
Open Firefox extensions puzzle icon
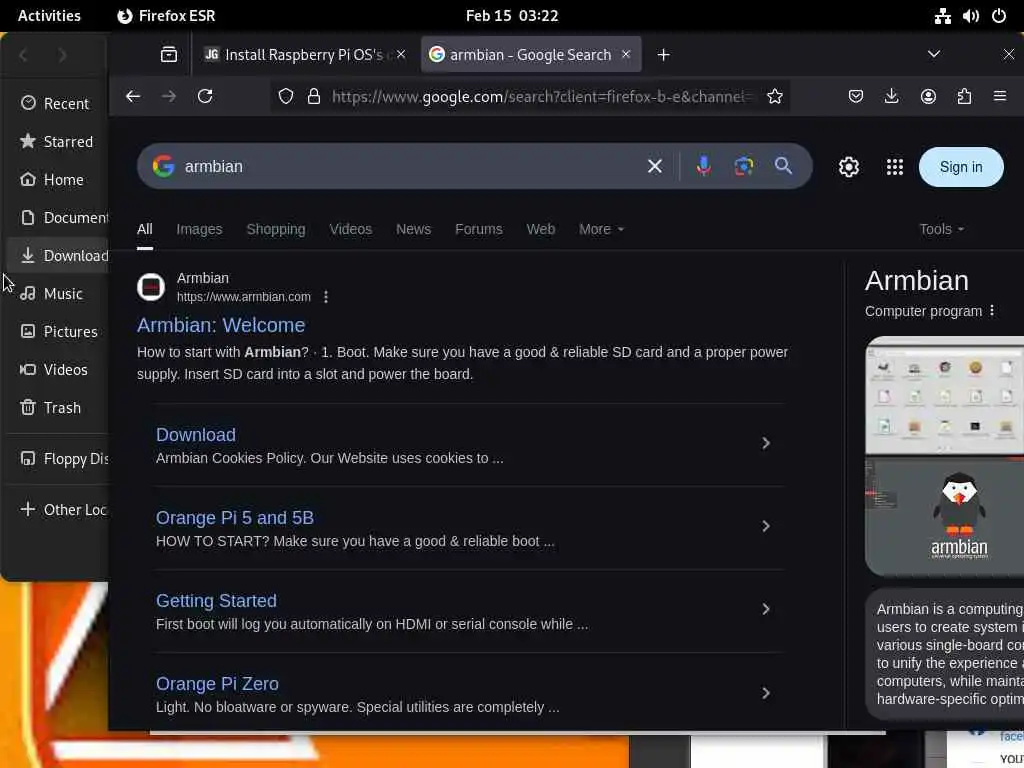click(964, 97)
